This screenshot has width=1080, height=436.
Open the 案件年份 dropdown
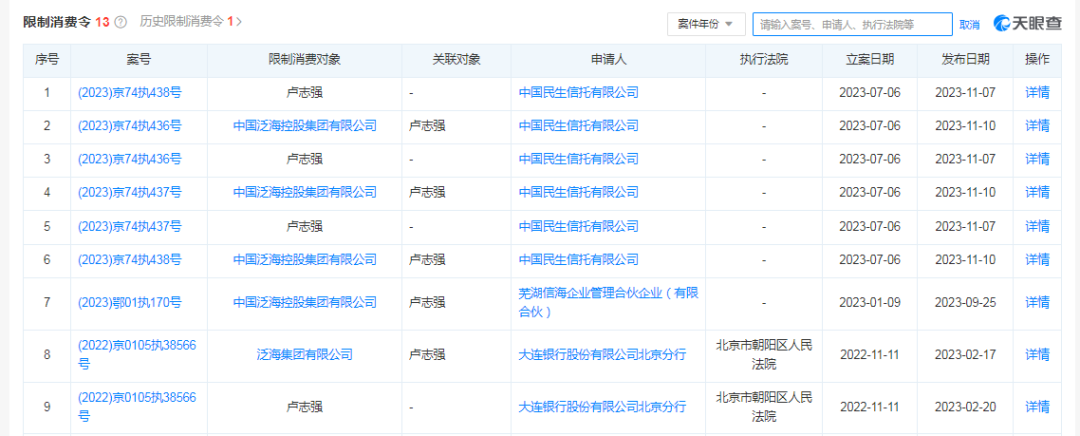point(705,24)
